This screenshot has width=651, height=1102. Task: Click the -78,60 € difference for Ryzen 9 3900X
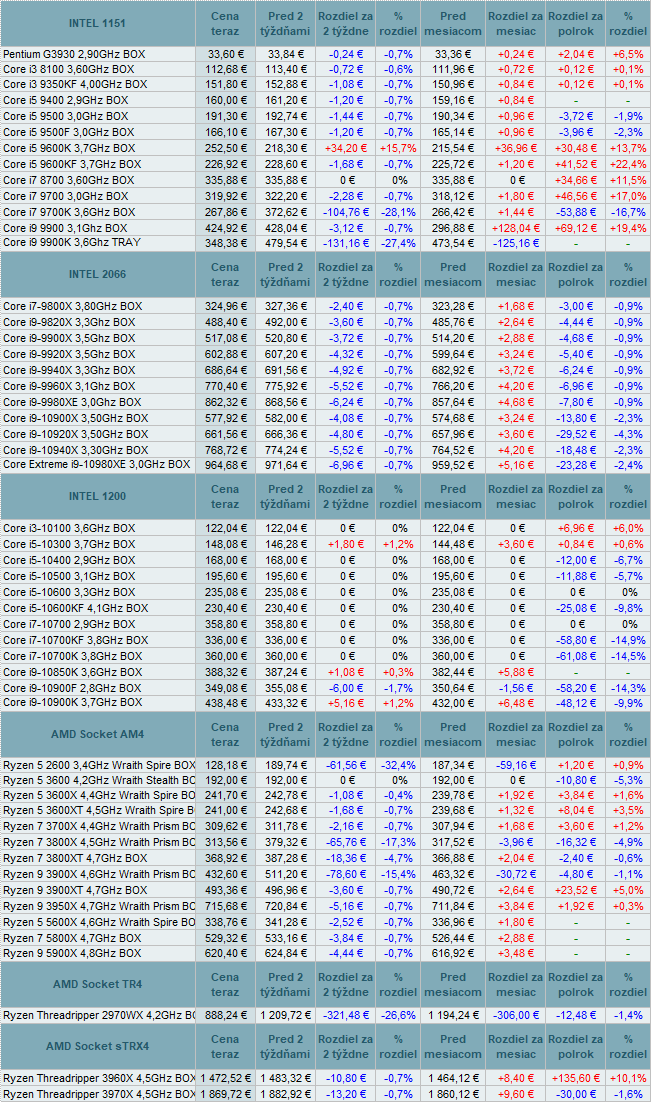[x=345, y=874]
